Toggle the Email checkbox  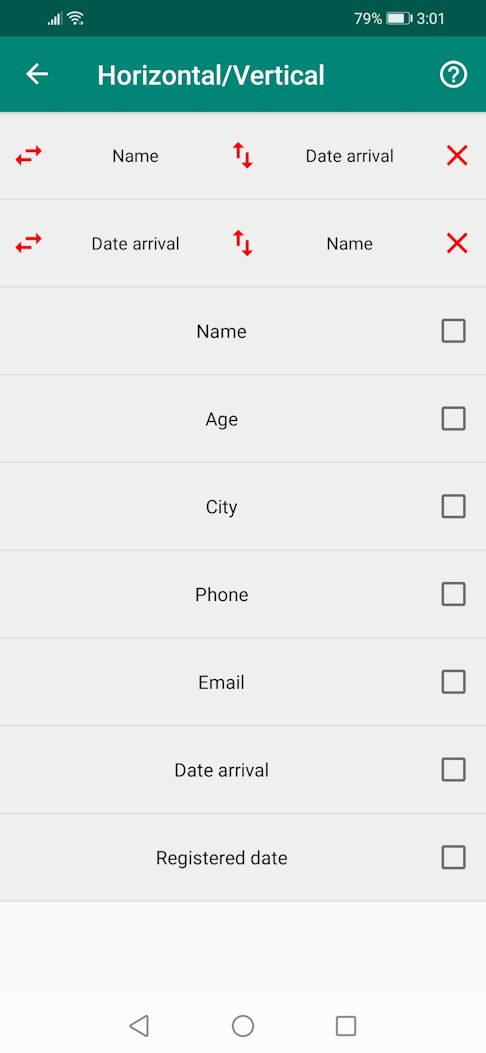[x=453, y=682]
